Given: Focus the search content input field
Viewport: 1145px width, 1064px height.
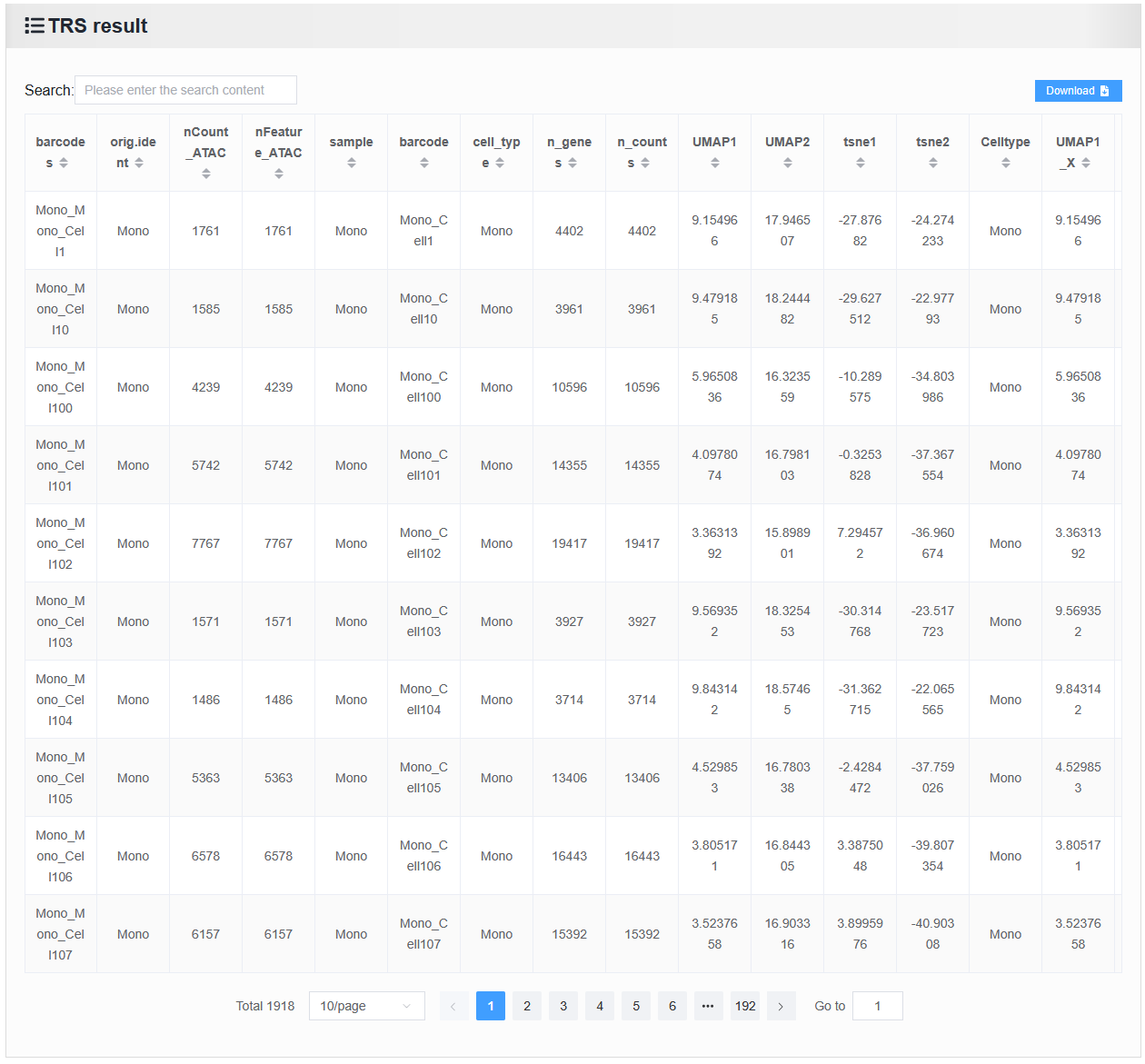Looking at the screenshot, I should 185,90.
